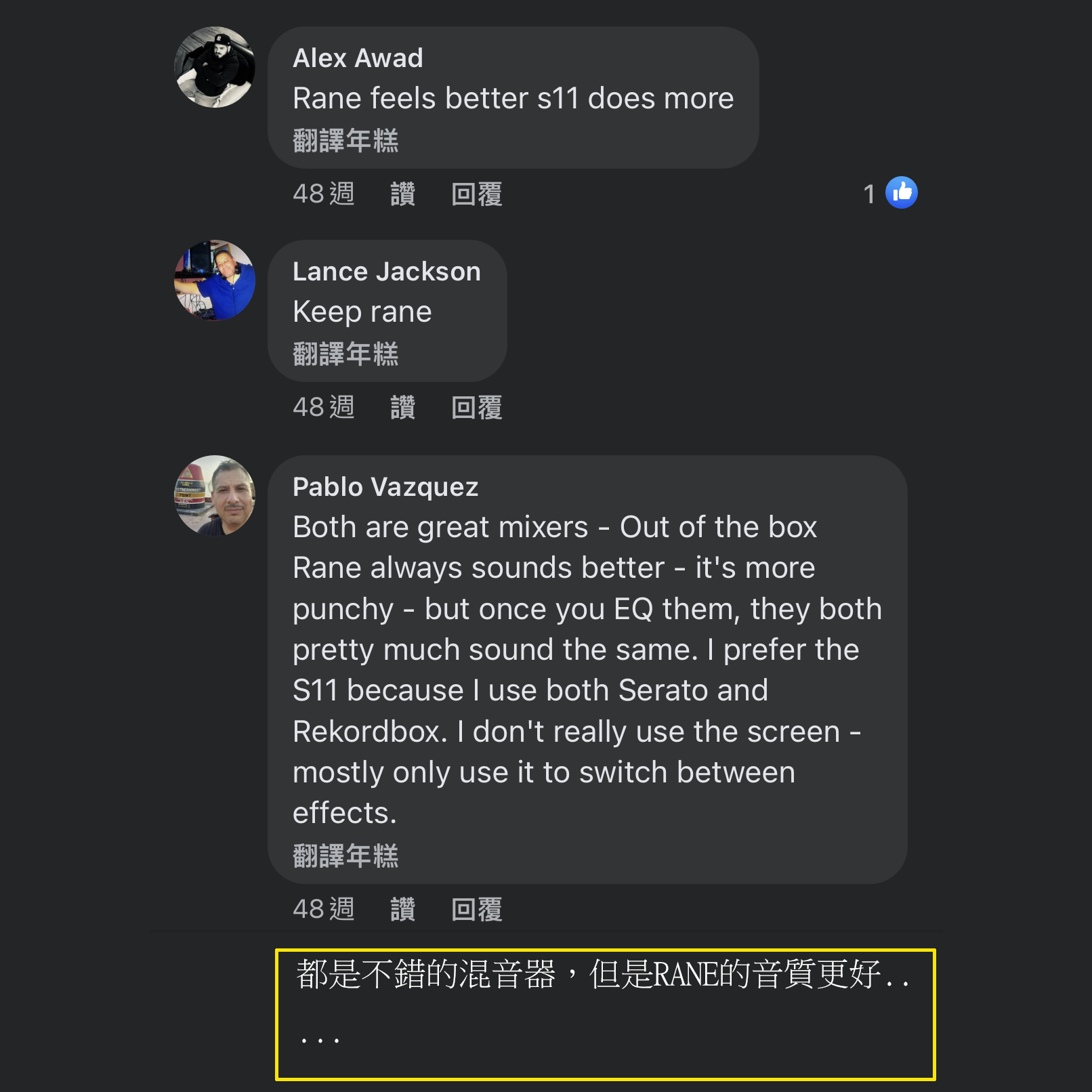Viewport: 1092px width, 1092px height.
Task: Click the 48週 timestamp under Alex Awad
Action: point(324,194)
